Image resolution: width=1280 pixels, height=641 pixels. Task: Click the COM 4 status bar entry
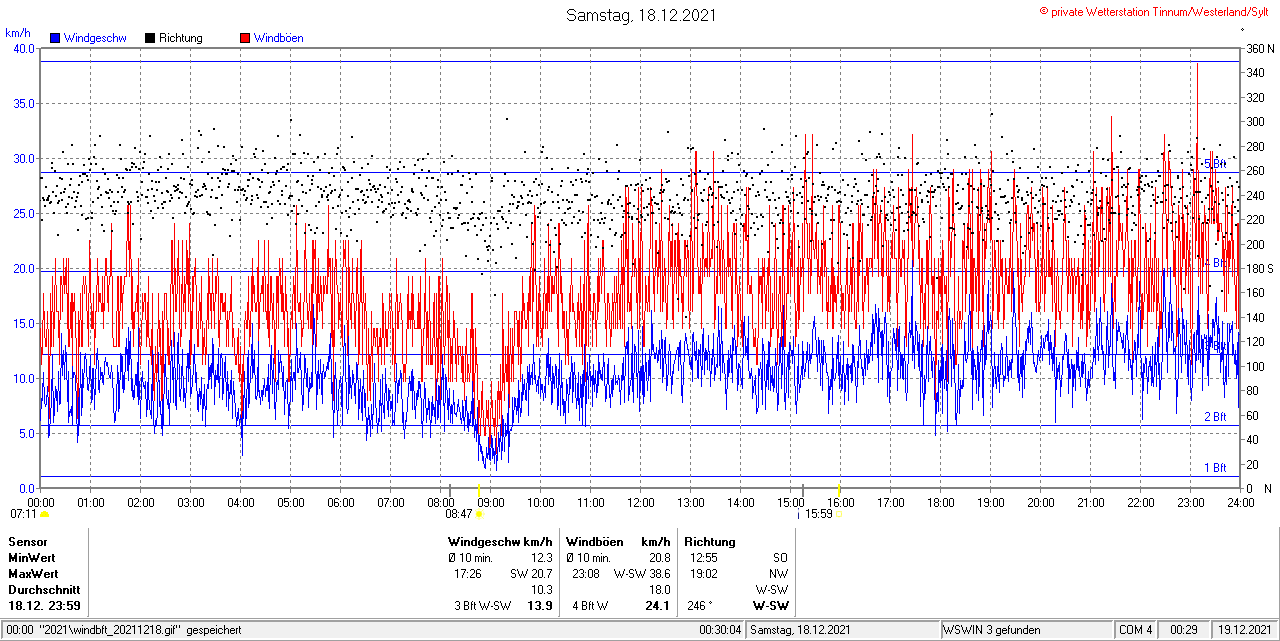tap(1136, 630)
